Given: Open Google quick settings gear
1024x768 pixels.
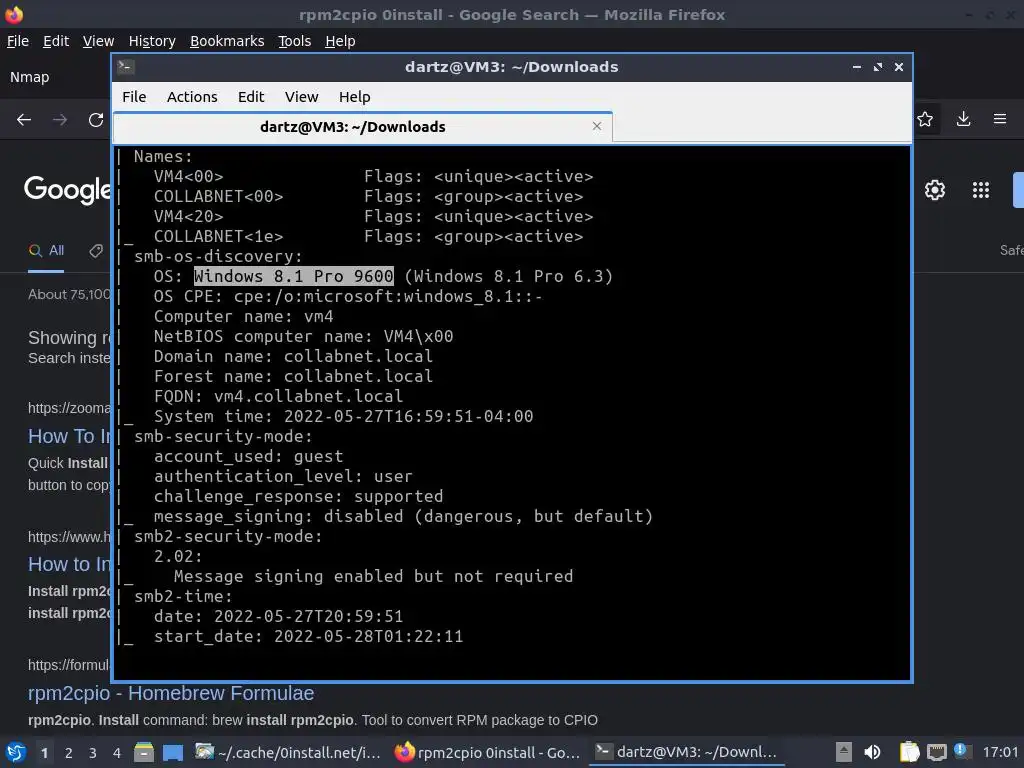Looking at the screenshot, I should point(935,190).
